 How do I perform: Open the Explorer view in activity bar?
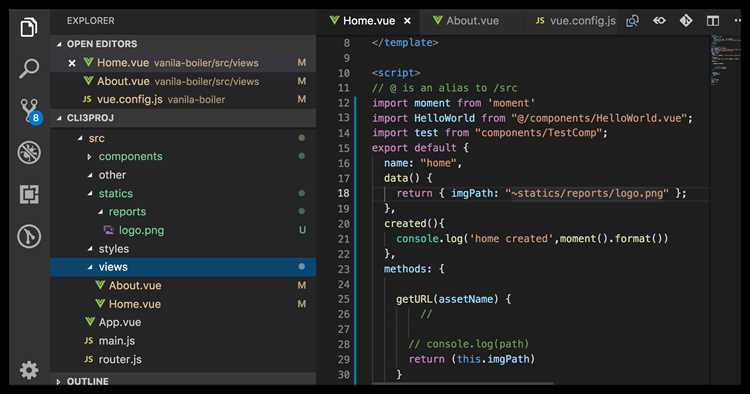click(x=29, y=27)
